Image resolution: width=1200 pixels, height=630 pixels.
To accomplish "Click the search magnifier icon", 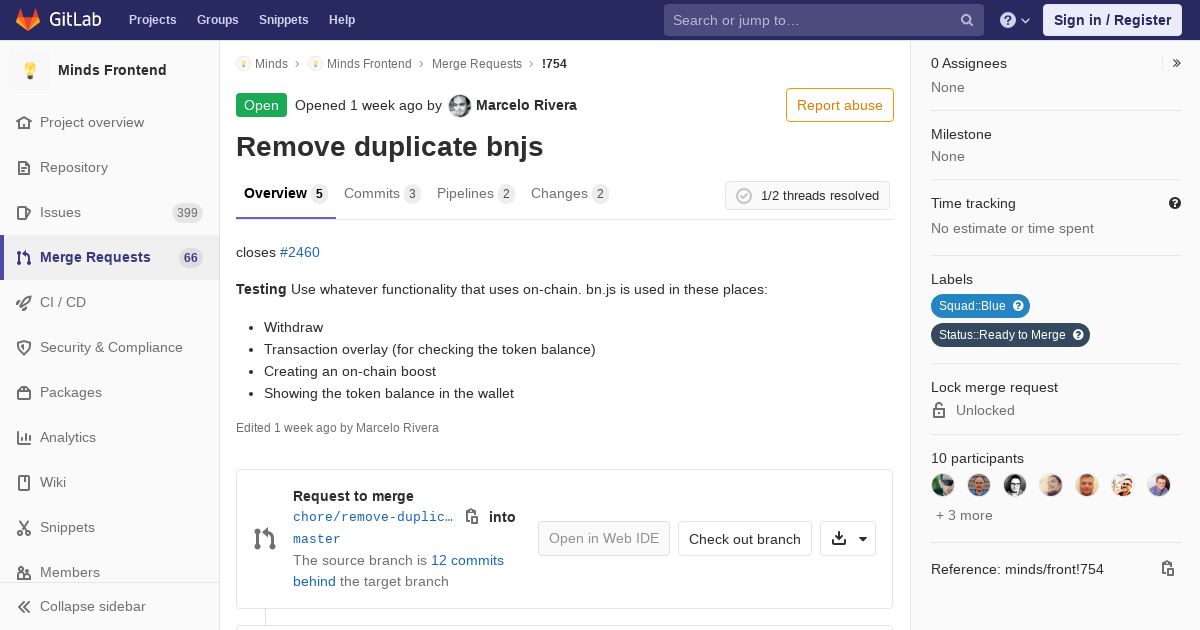I will 967,20.
